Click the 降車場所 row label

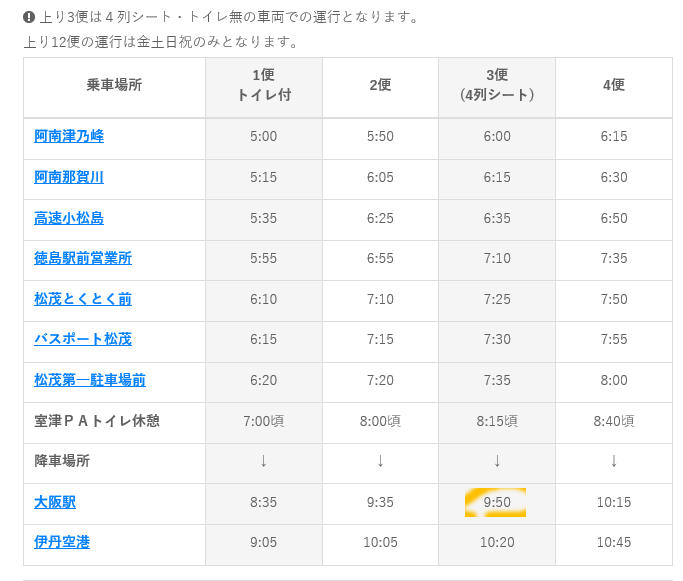click(62, 461)
